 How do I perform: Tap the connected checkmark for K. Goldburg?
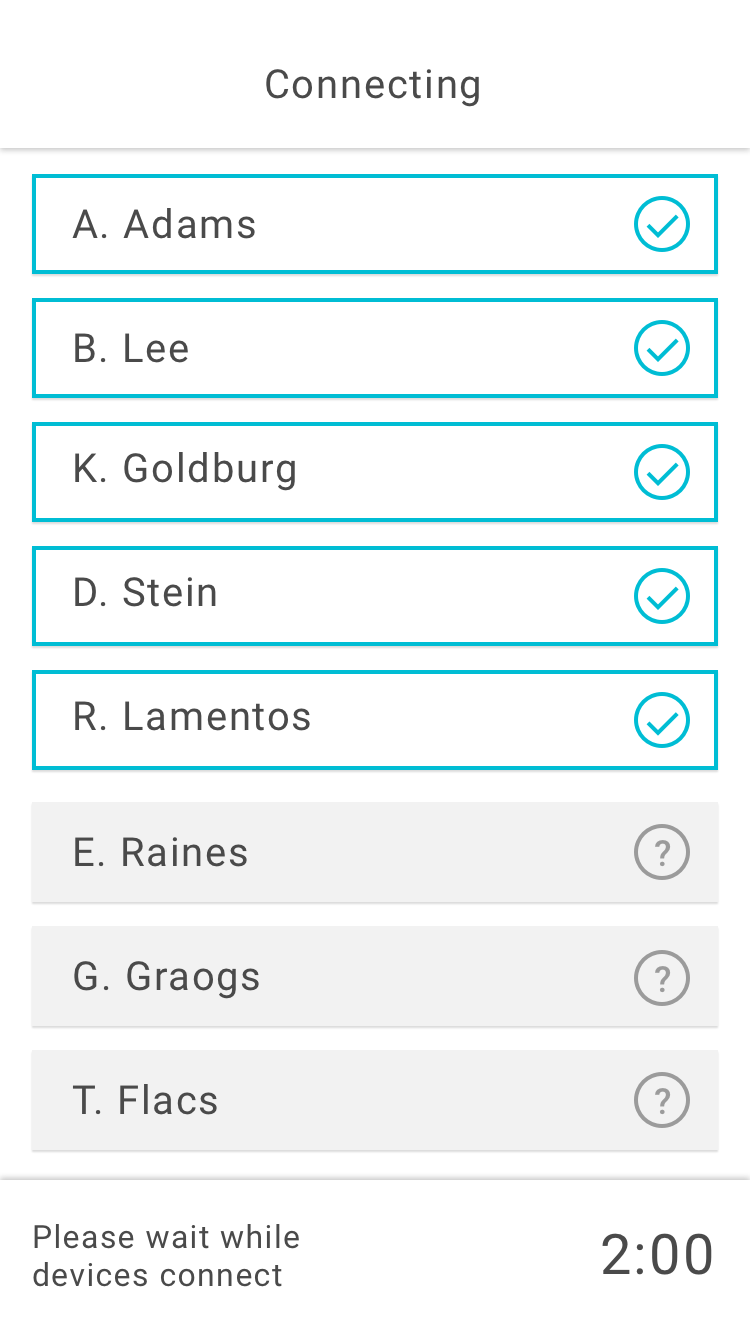pyautogui.click(x=662, y=472)
